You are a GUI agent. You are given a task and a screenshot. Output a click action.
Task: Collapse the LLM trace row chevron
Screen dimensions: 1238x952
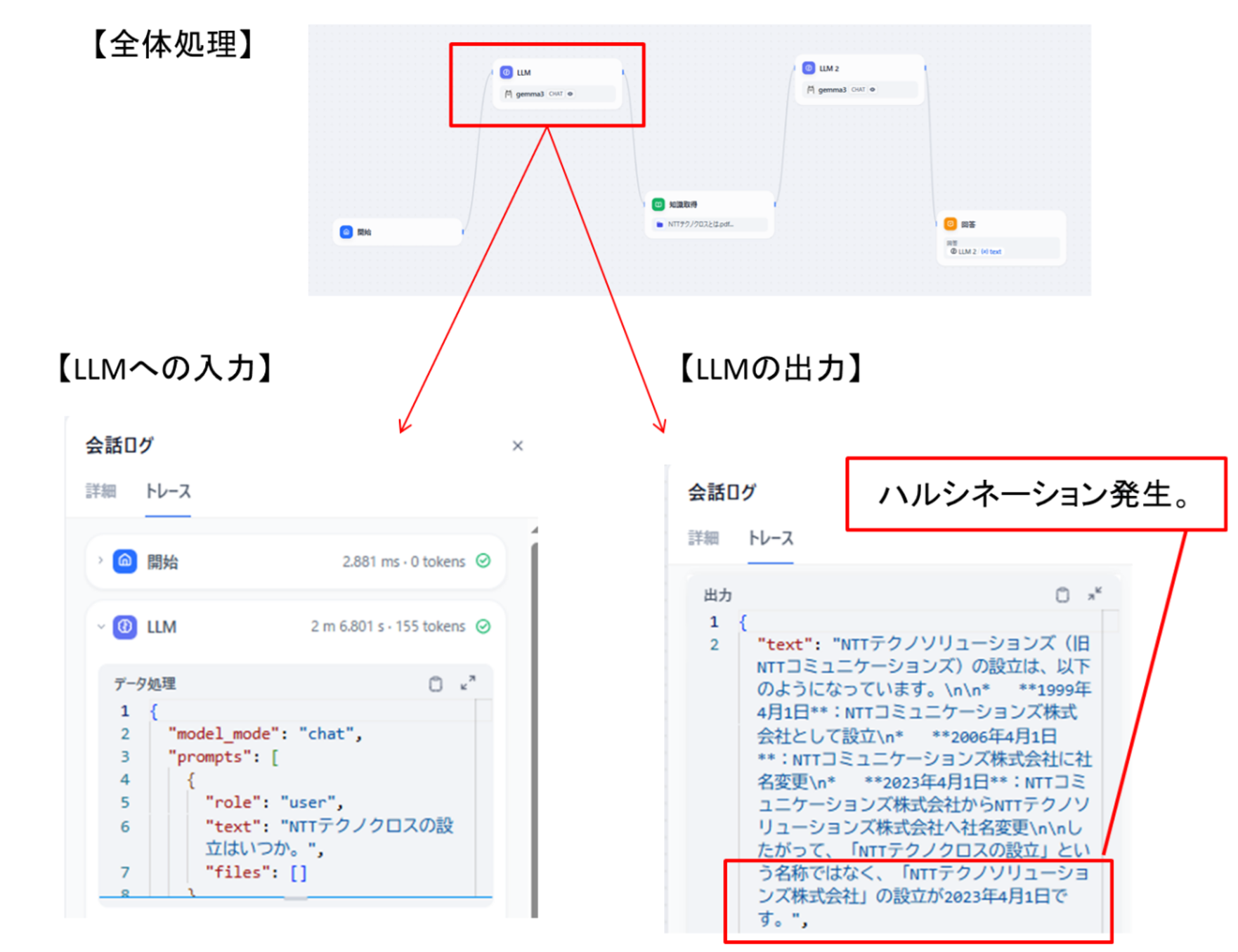pos(100,627)
